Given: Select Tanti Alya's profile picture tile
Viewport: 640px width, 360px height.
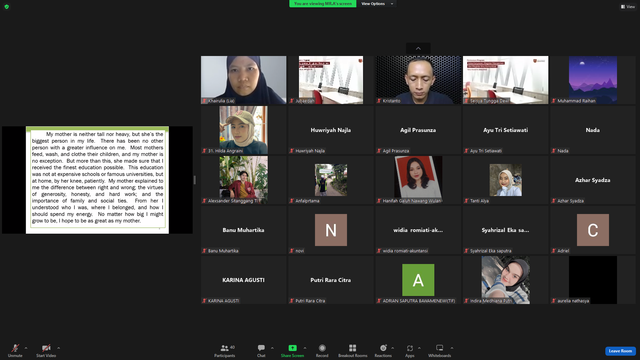Looking at the screenshot, I should 506,180.
